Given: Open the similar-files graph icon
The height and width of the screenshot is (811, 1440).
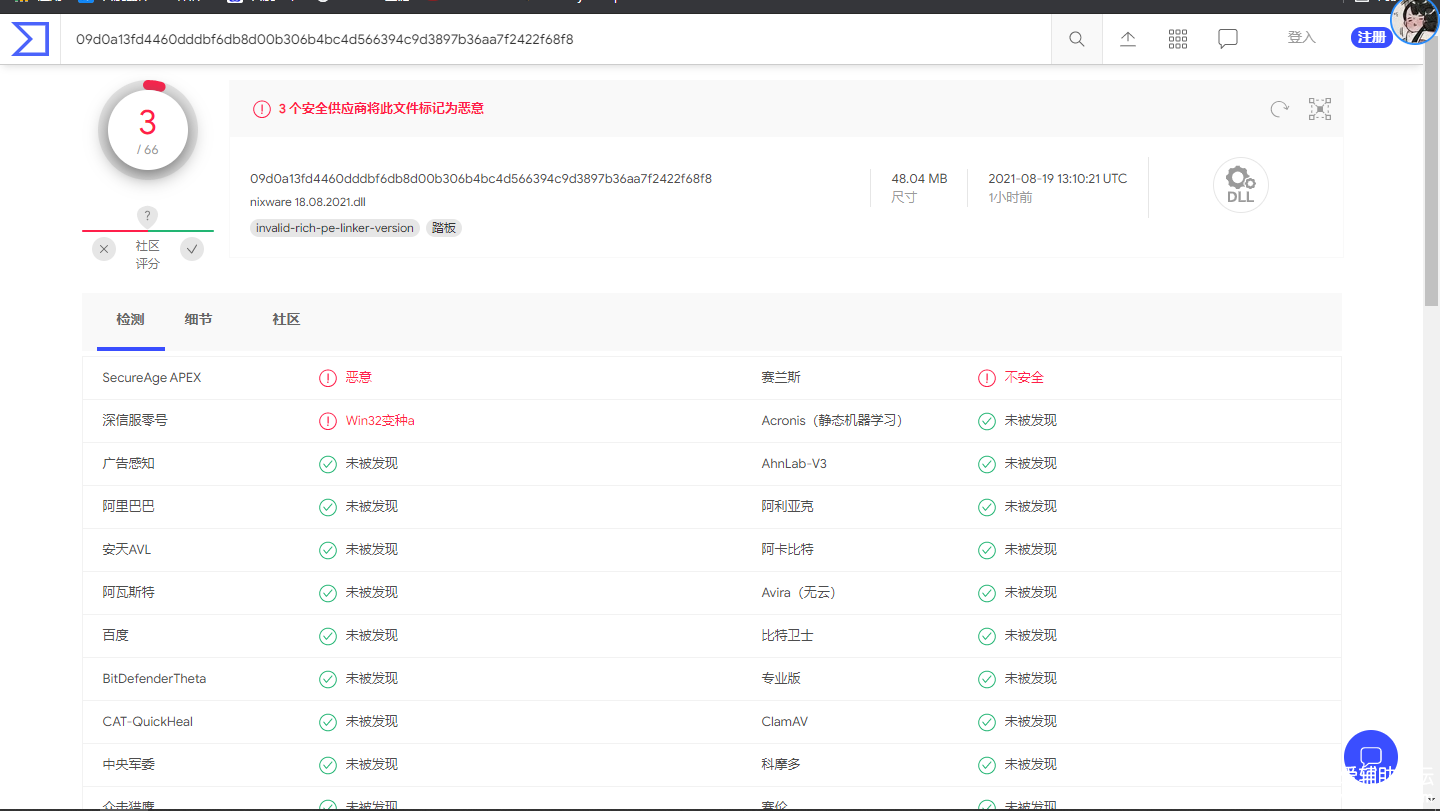Looking at the screenshot, I should point(1320,109).
